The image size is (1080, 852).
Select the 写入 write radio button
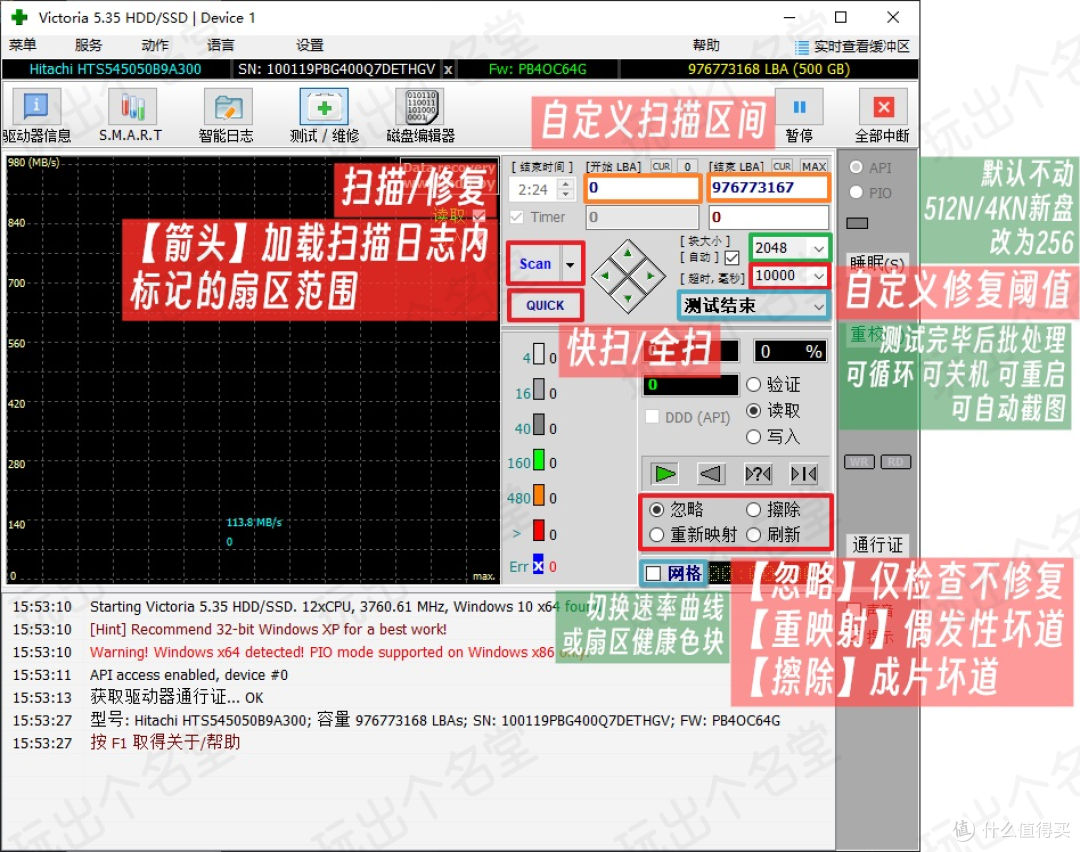pyautogui.click(x=754, y=437)
